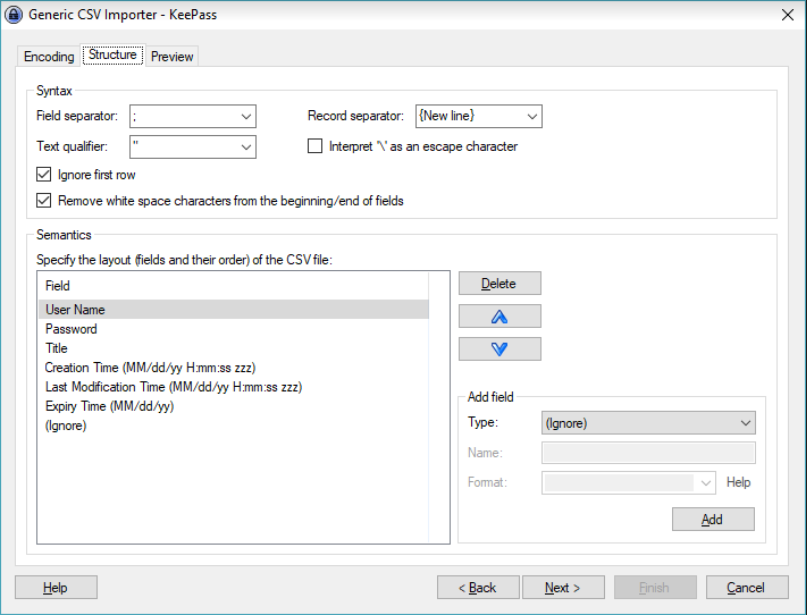Select the Structure tab

coord(112,55)
